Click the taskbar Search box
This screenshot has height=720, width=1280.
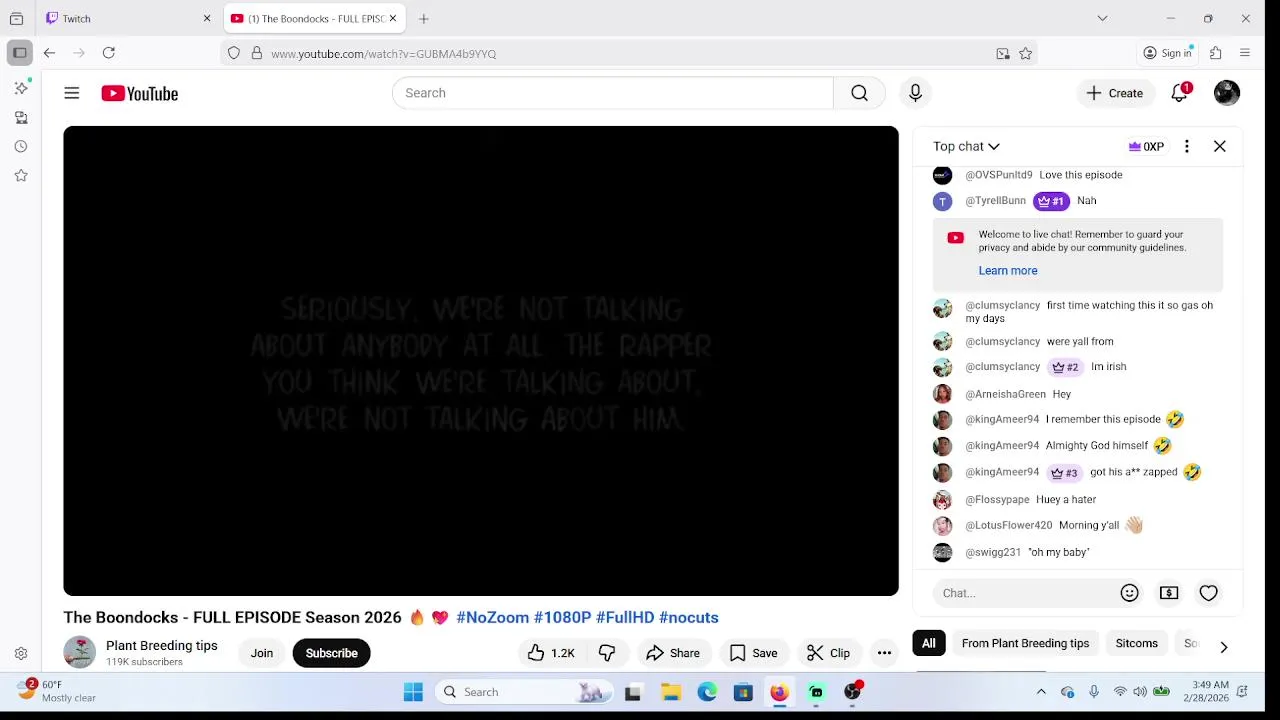coord(524,692)
